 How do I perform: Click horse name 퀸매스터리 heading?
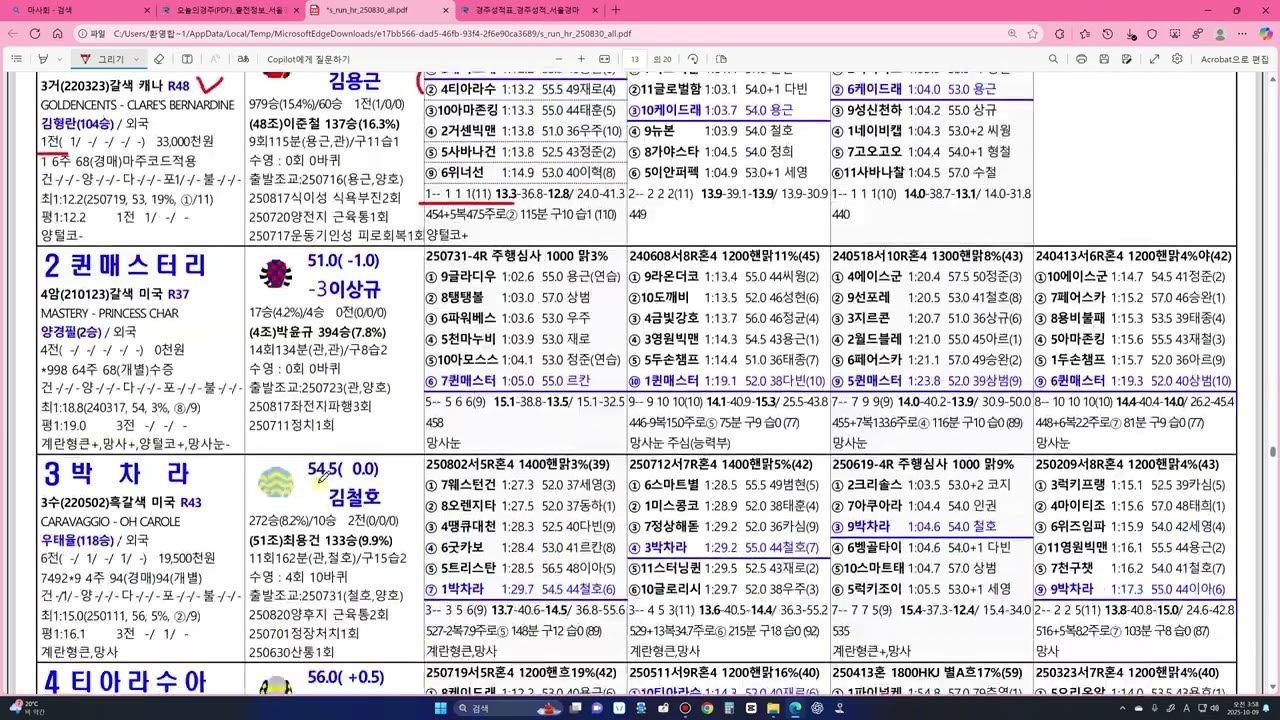tap(125, 265)
